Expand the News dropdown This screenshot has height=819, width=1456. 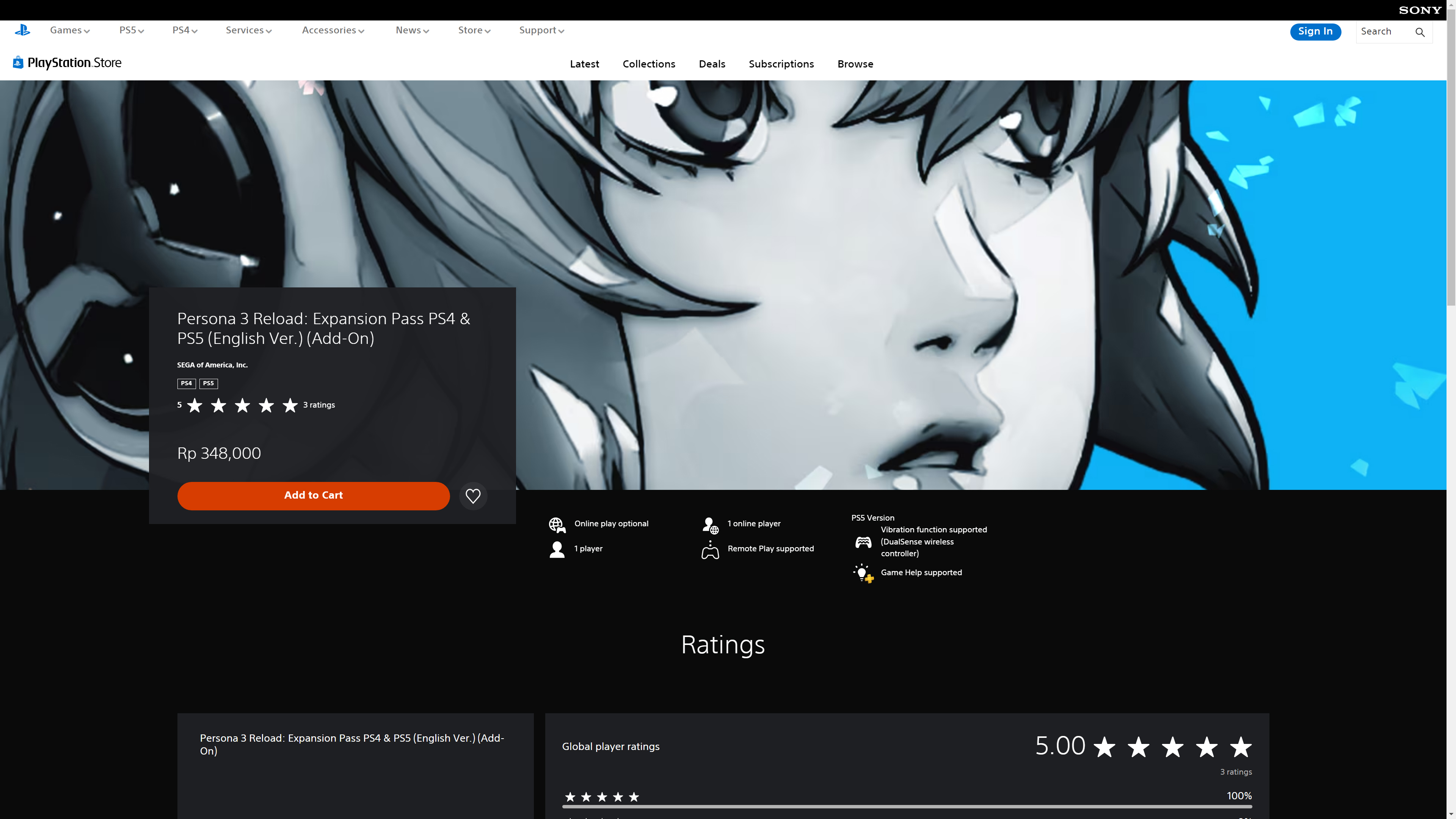coord(412,30)
